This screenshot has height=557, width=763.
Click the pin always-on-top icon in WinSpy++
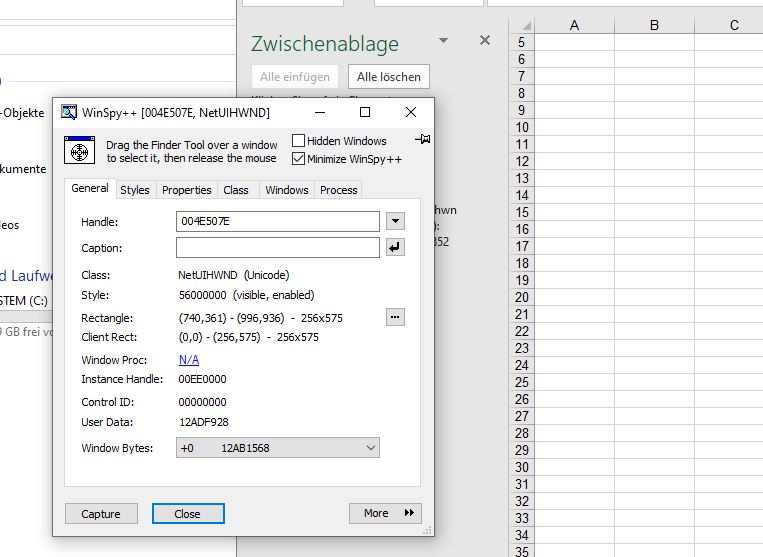(422, 140)
